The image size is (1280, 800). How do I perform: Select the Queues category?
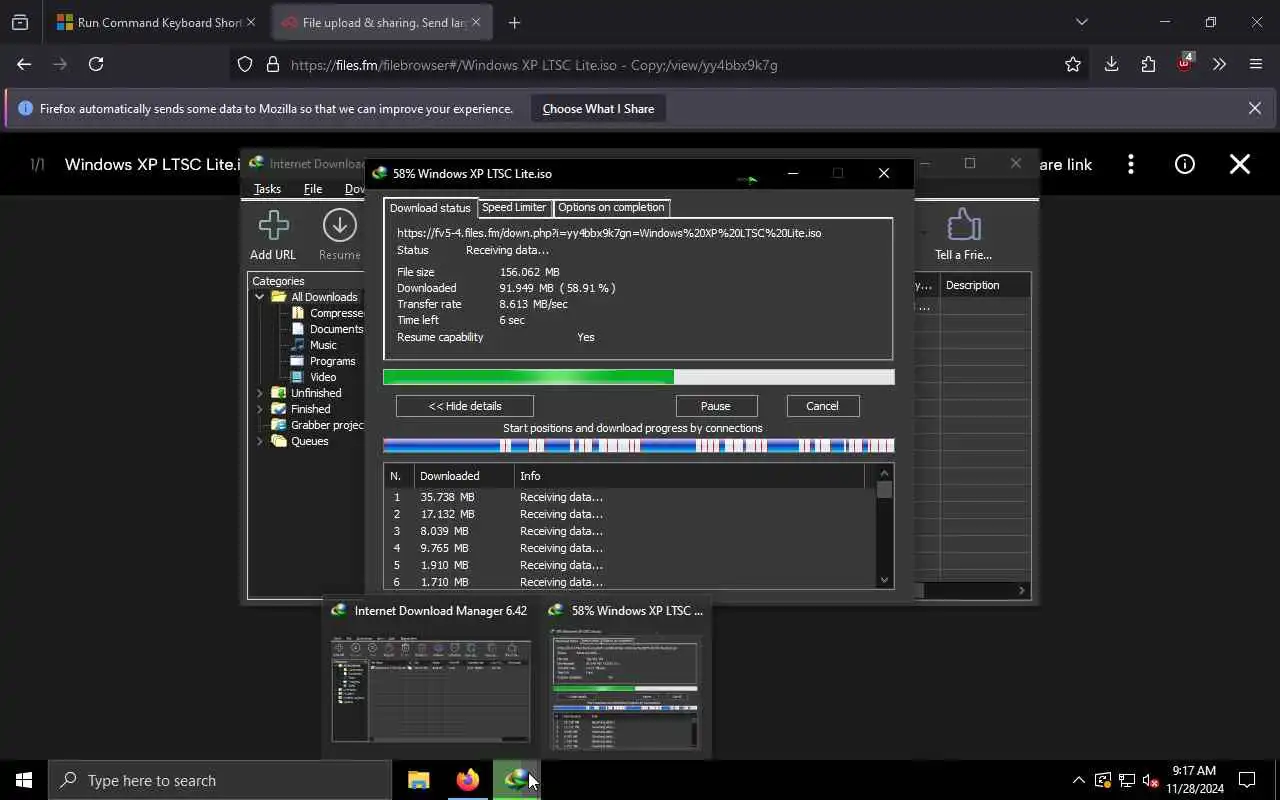click(300, 441)
